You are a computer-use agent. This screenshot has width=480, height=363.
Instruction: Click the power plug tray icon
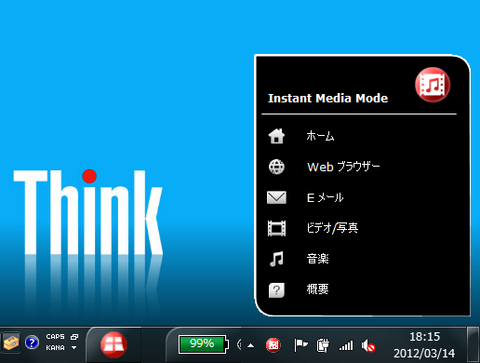pyautogui.click(x=323, y=345)
